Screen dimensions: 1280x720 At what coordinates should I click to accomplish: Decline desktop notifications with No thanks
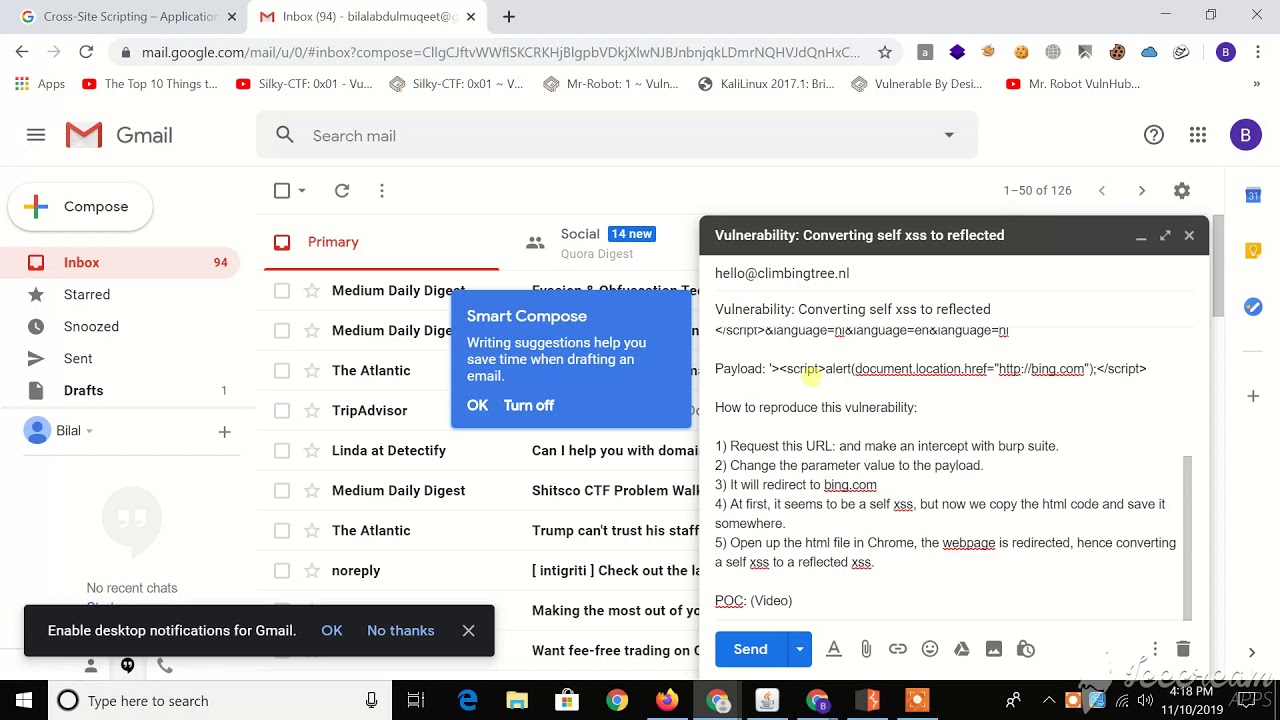click(x=400, y=630)
